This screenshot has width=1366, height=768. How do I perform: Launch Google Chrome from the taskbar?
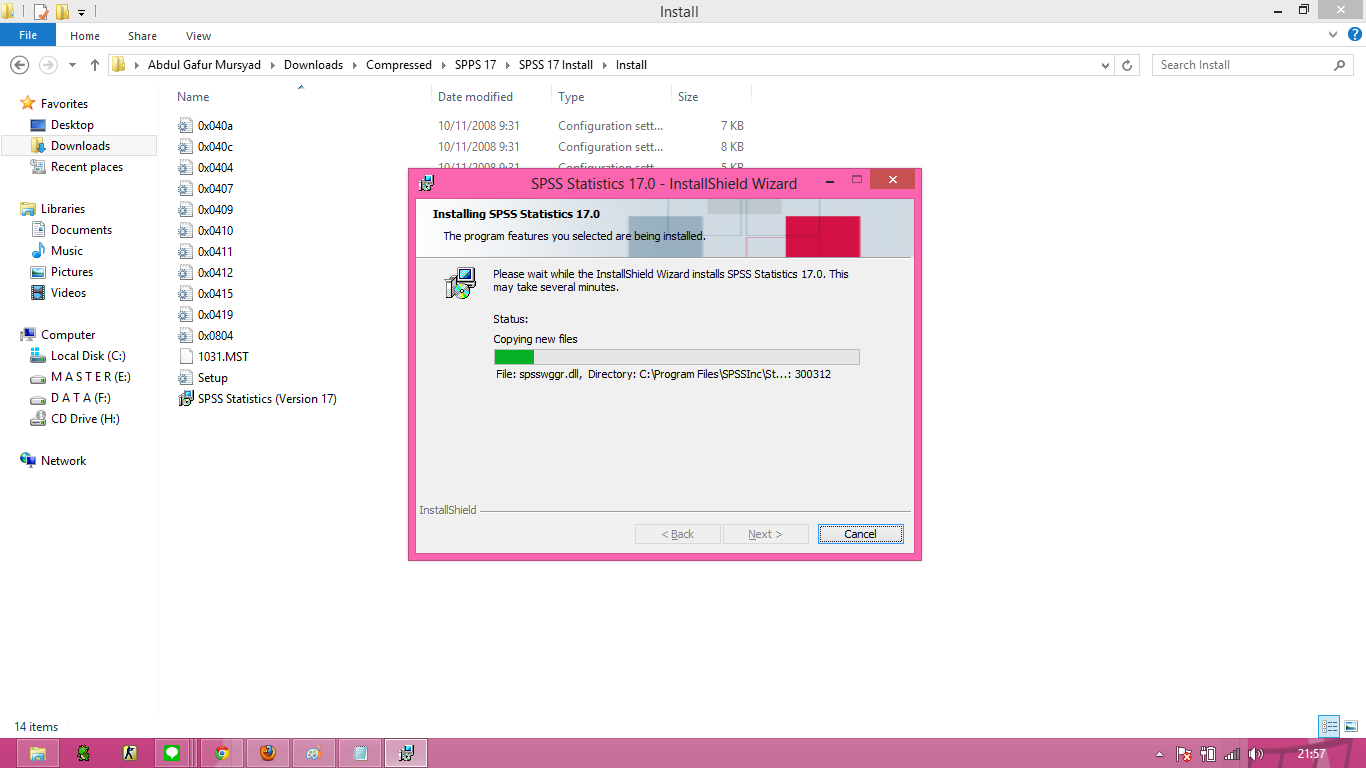221,753
